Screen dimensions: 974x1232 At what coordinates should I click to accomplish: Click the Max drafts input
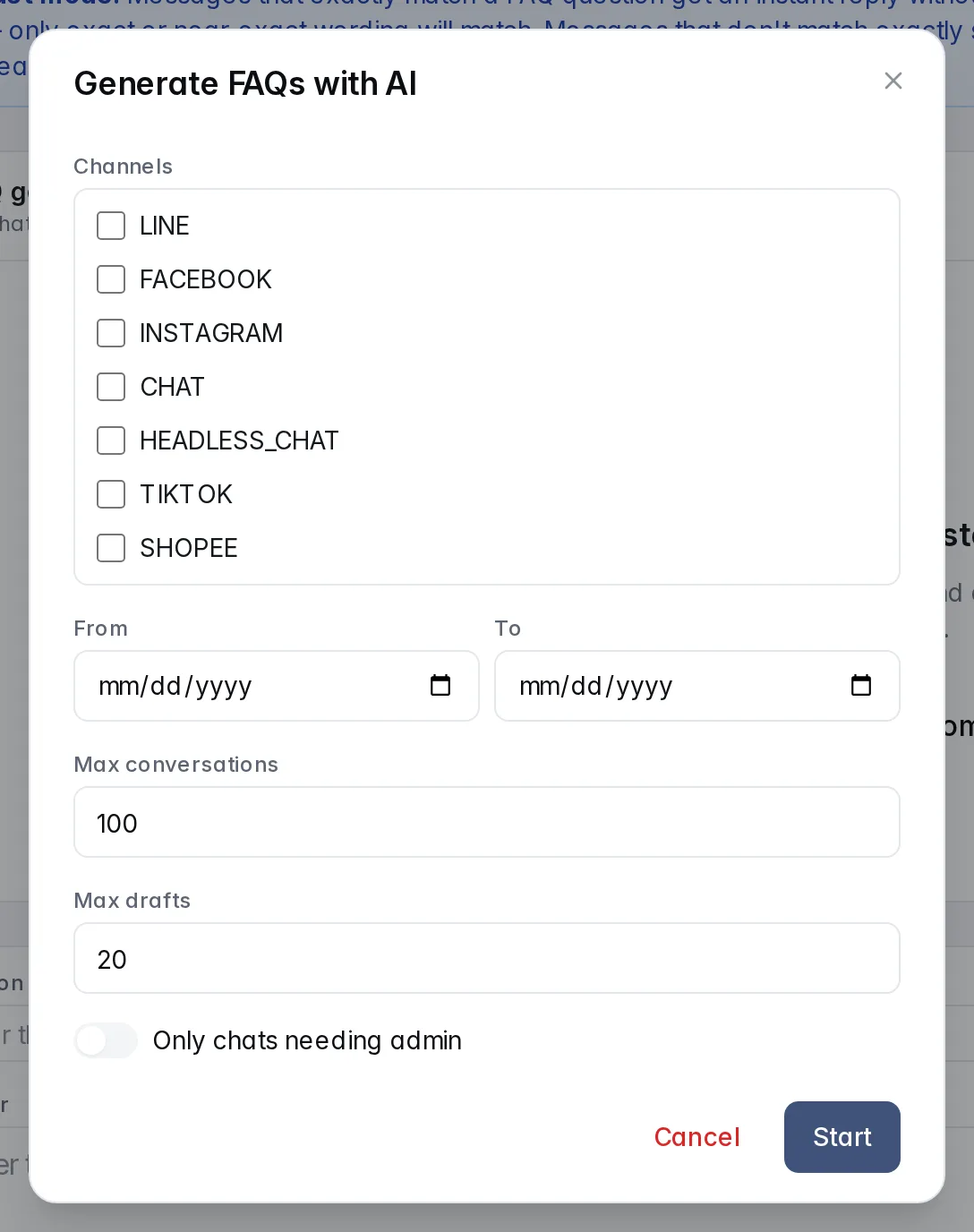487,958
